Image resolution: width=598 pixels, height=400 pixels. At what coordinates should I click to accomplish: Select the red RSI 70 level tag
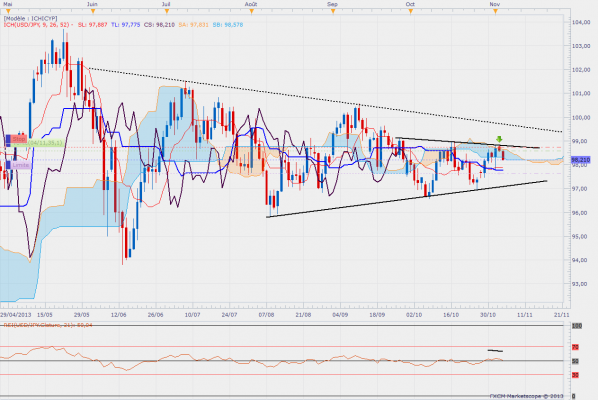coord(575,347)
